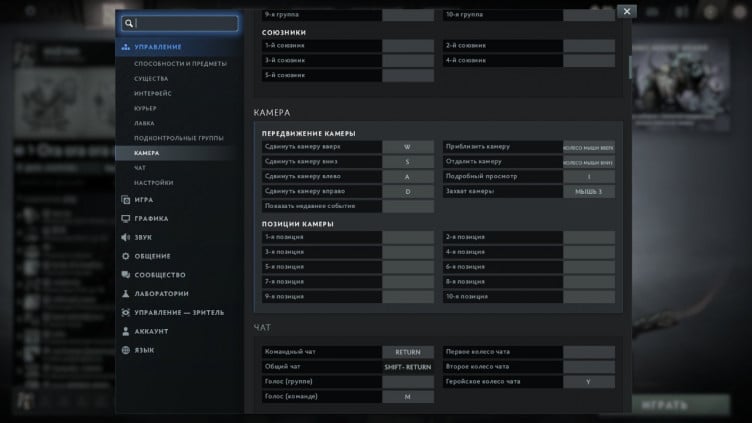Screen dimensions: 752x423
Task: Click the icon beside ИГРА in sidebar
Action: 125,200
